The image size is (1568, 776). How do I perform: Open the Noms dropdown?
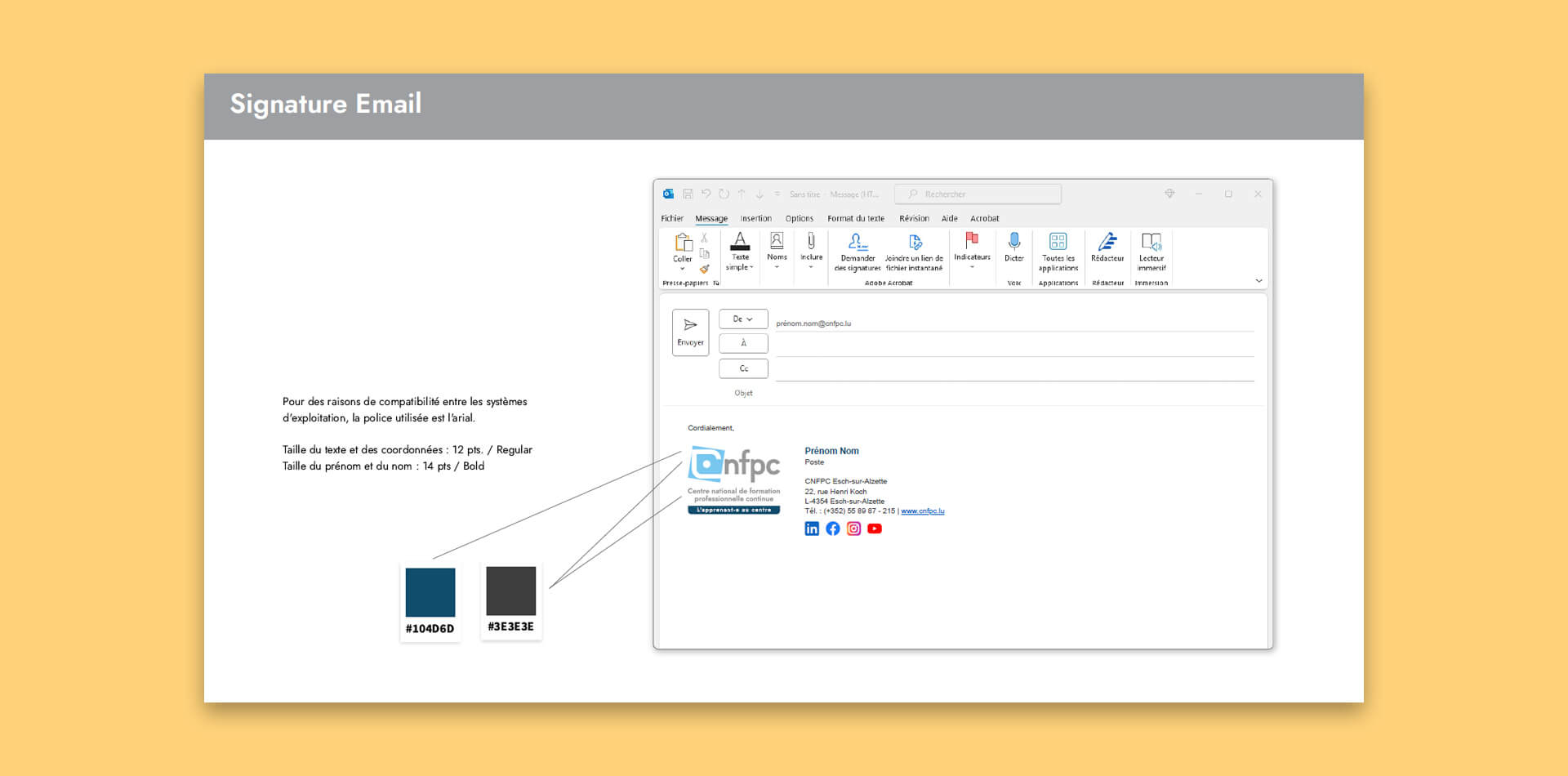click(x=777, y=252)
